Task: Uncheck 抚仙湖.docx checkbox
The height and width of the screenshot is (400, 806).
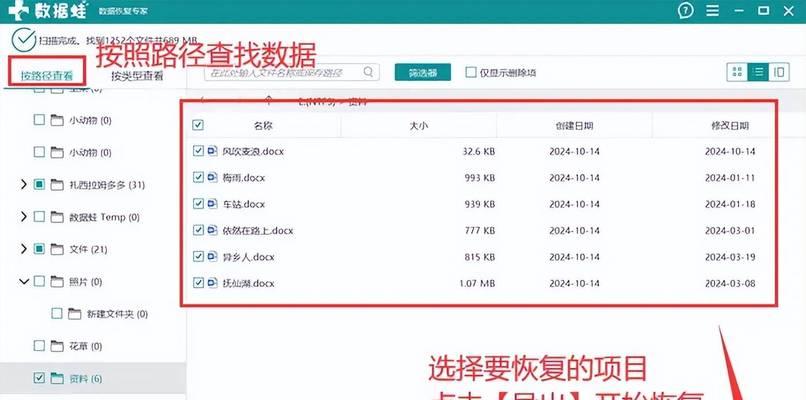Action: 198,282
